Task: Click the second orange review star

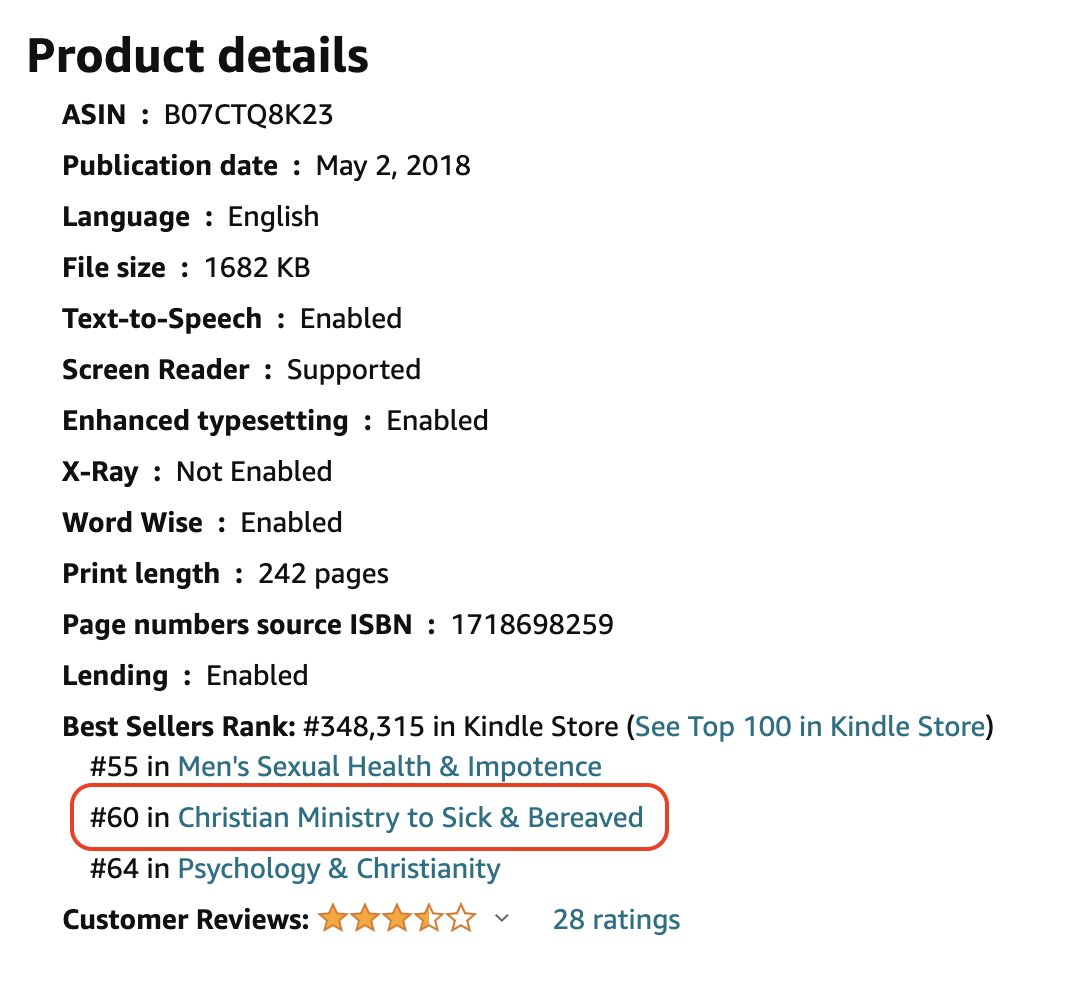Action: coord(365,918)
